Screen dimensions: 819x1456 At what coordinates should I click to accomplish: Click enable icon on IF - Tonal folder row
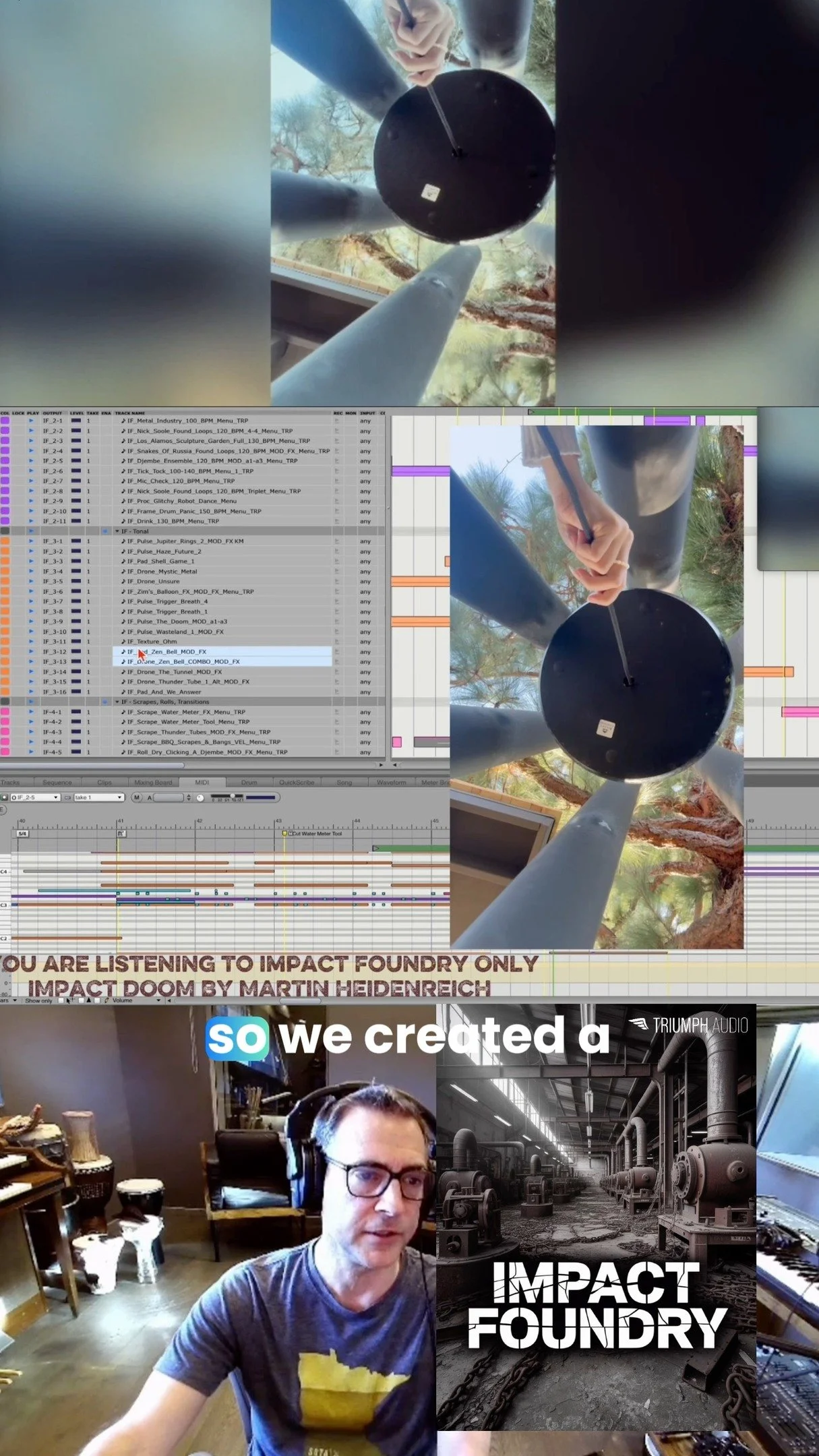tap(105, 531)
